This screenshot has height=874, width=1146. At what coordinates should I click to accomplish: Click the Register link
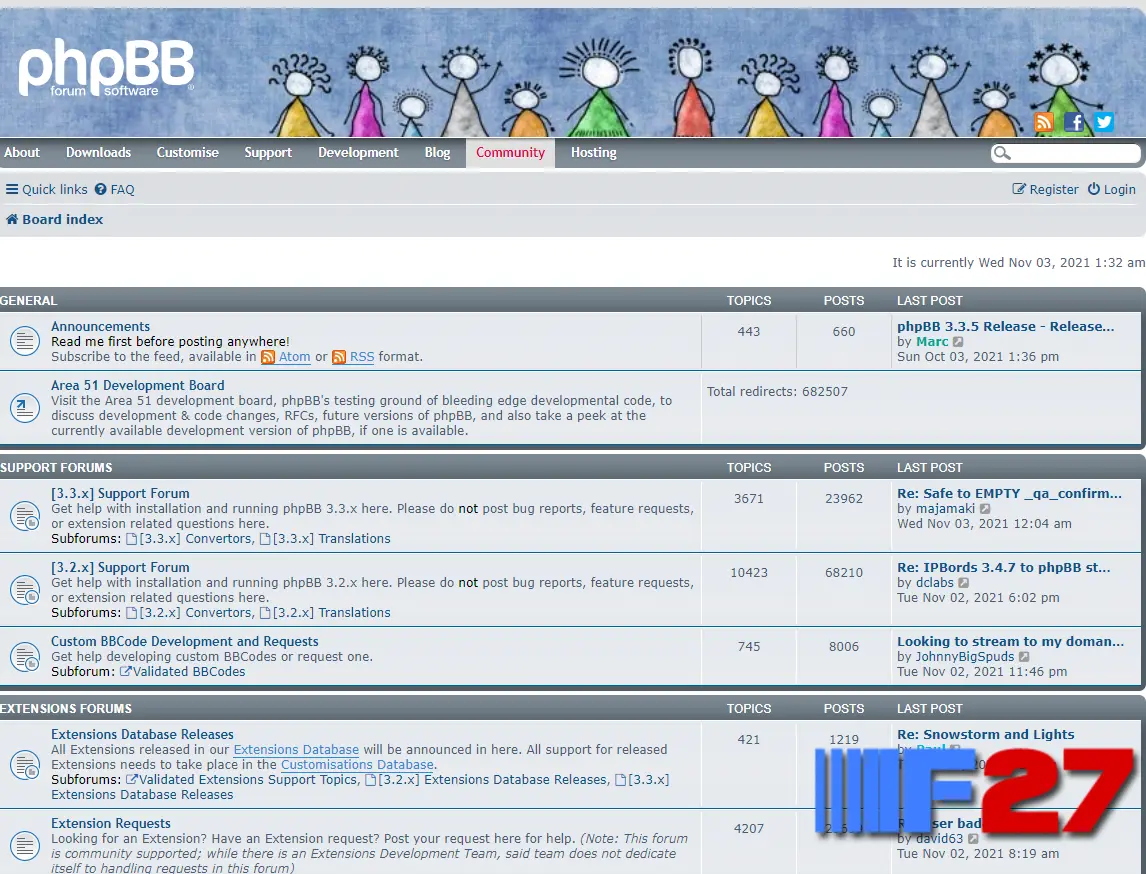pos(1046,189)
